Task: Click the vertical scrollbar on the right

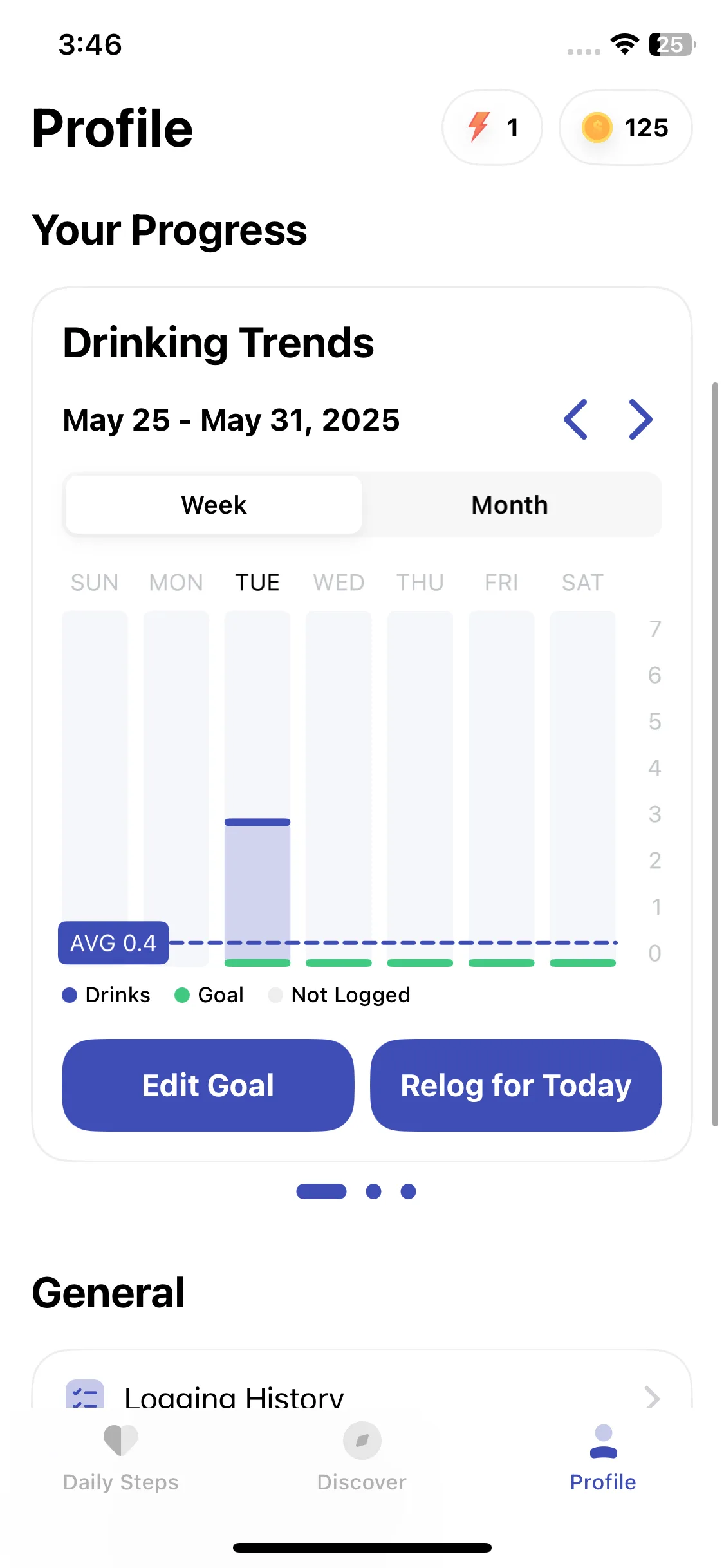Action: coord(715,754)
